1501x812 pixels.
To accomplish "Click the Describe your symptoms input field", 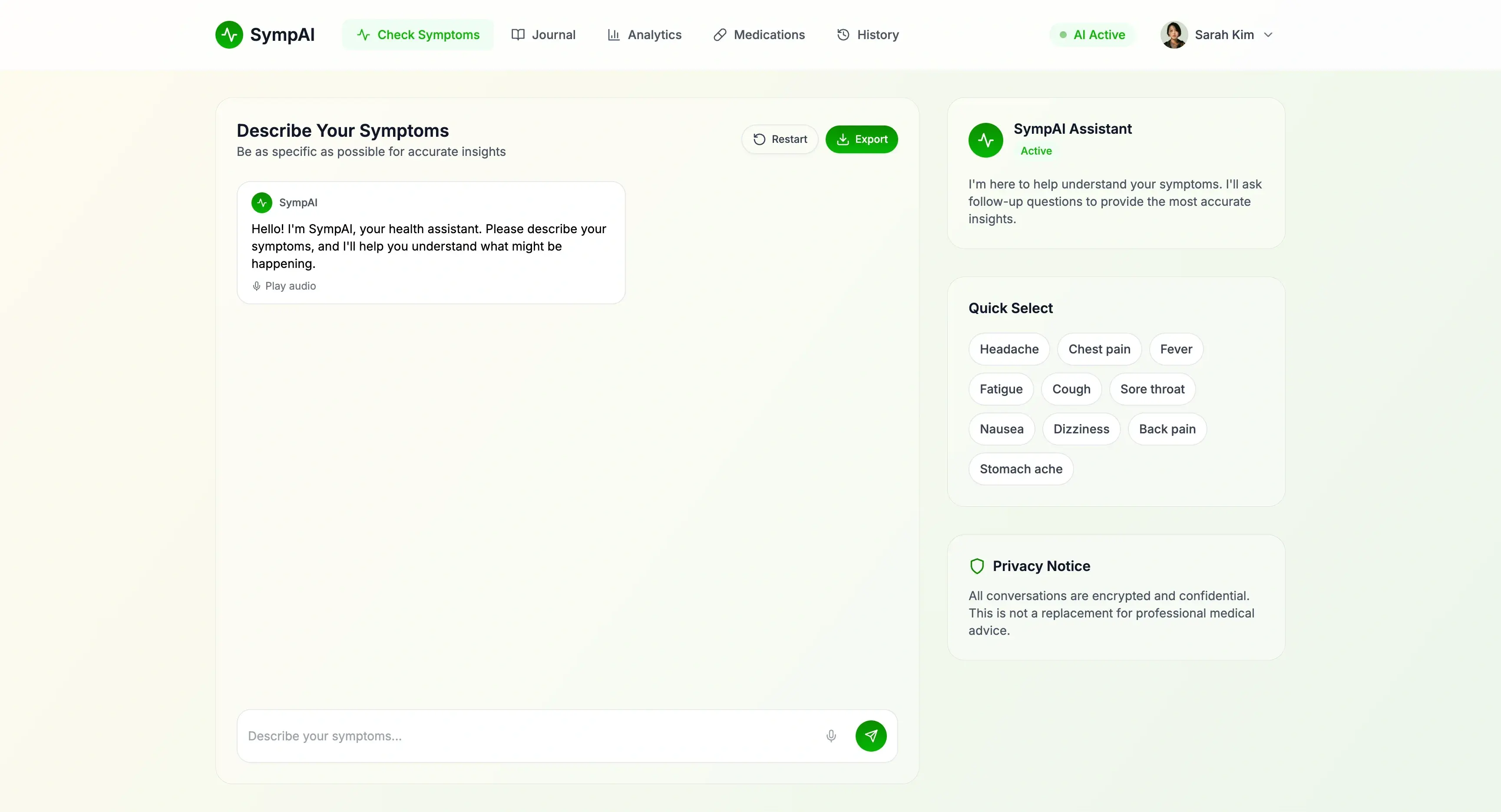I will pyautogui.click(x=524, y=736).
